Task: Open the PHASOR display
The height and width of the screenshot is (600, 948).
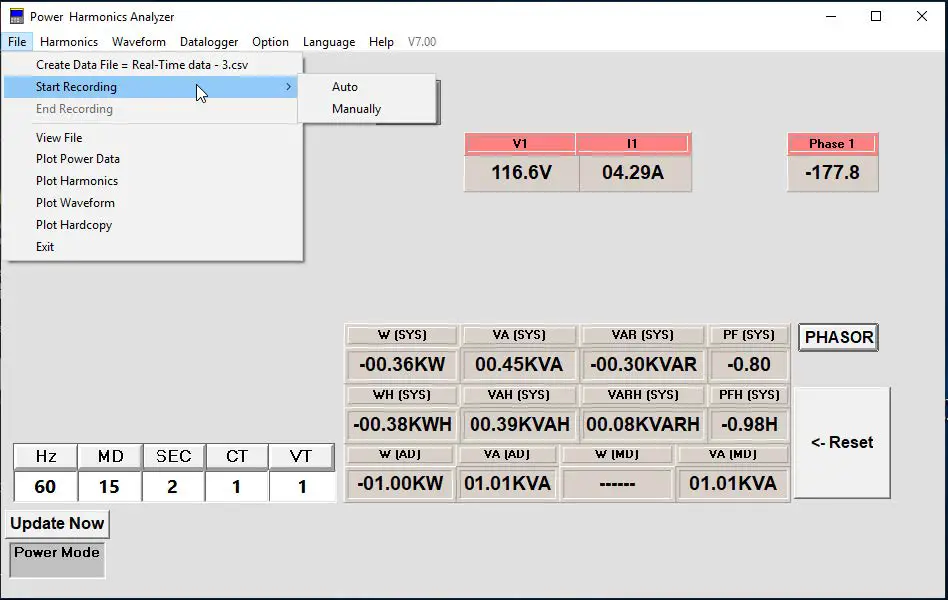Action: [x=837, y=337]
